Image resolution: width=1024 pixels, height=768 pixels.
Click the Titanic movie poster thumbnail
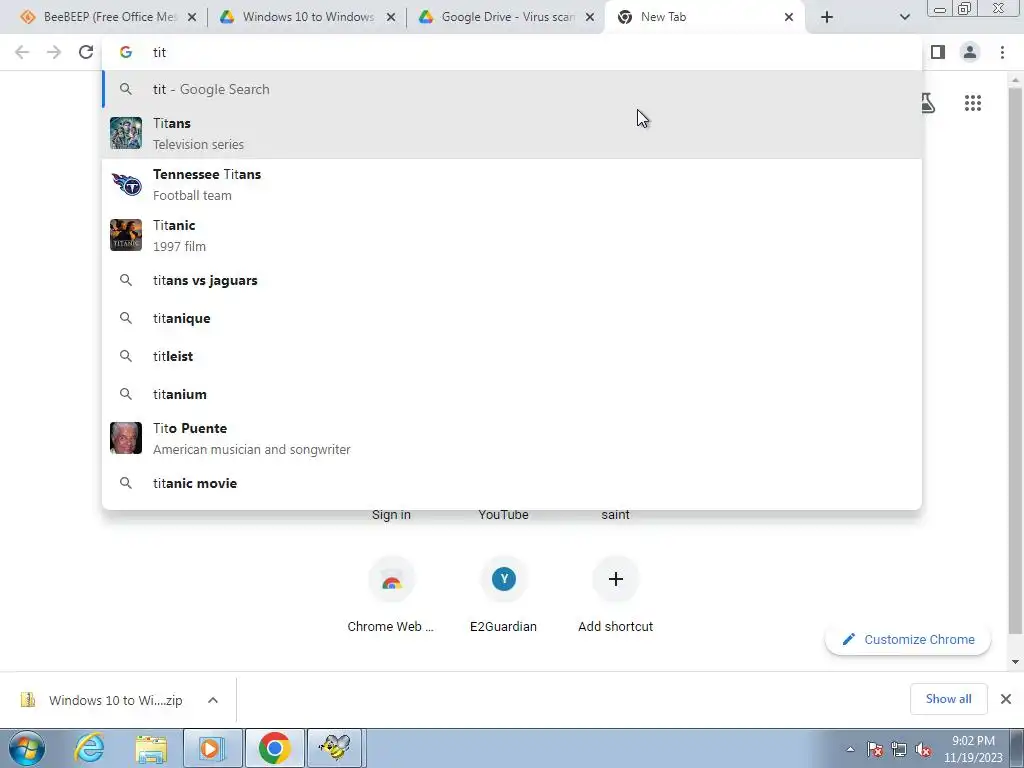[x=126, y=235]
